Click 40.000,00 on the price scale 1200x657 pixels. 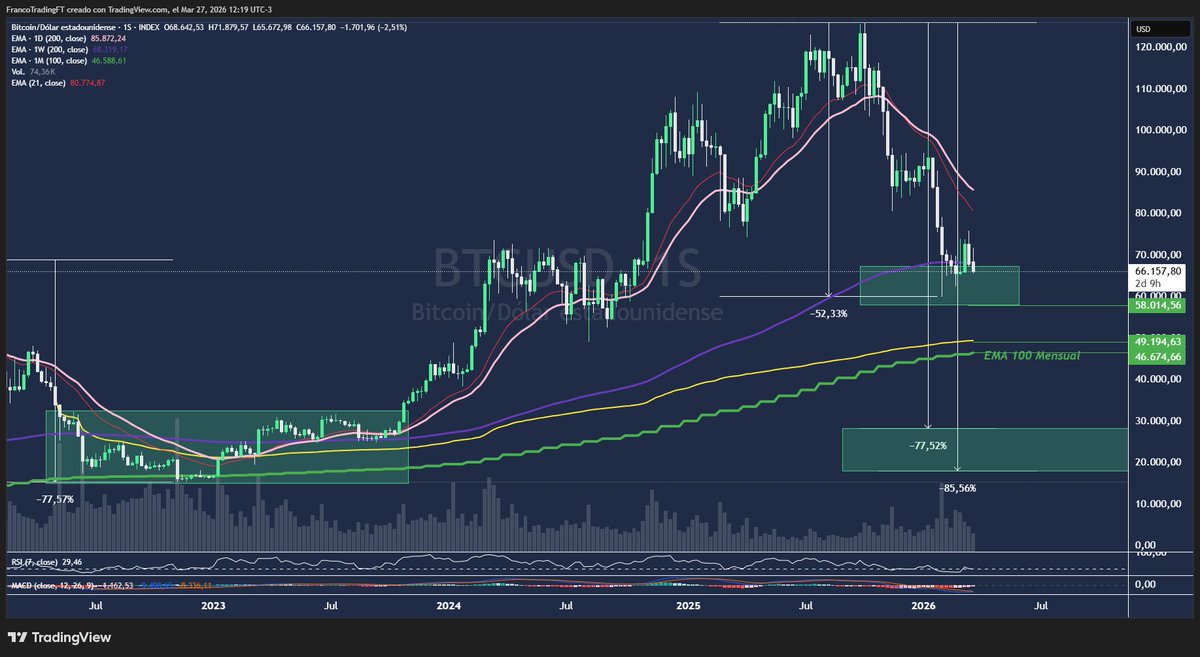tap(1157, 379)
